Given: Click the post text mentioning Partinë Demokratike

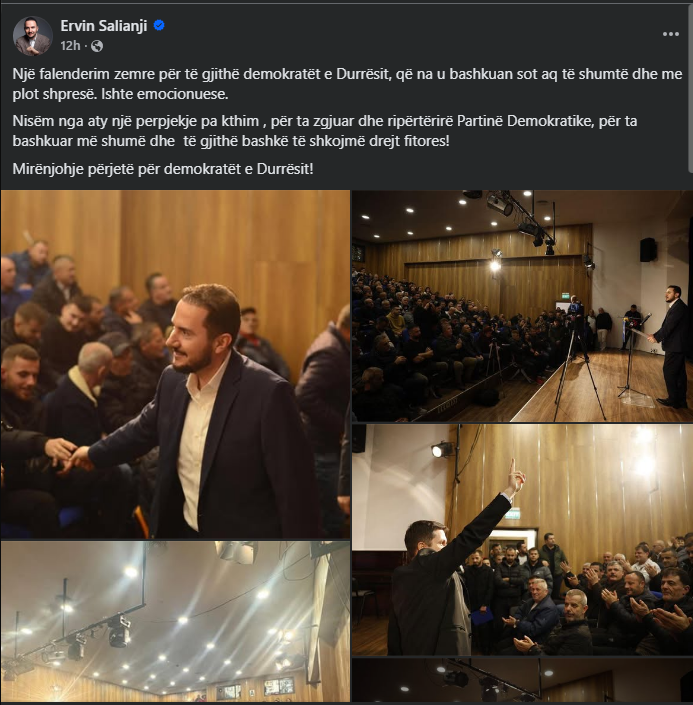Looking at the screenshot, I should pyautogui.click(x=325, y=131).
